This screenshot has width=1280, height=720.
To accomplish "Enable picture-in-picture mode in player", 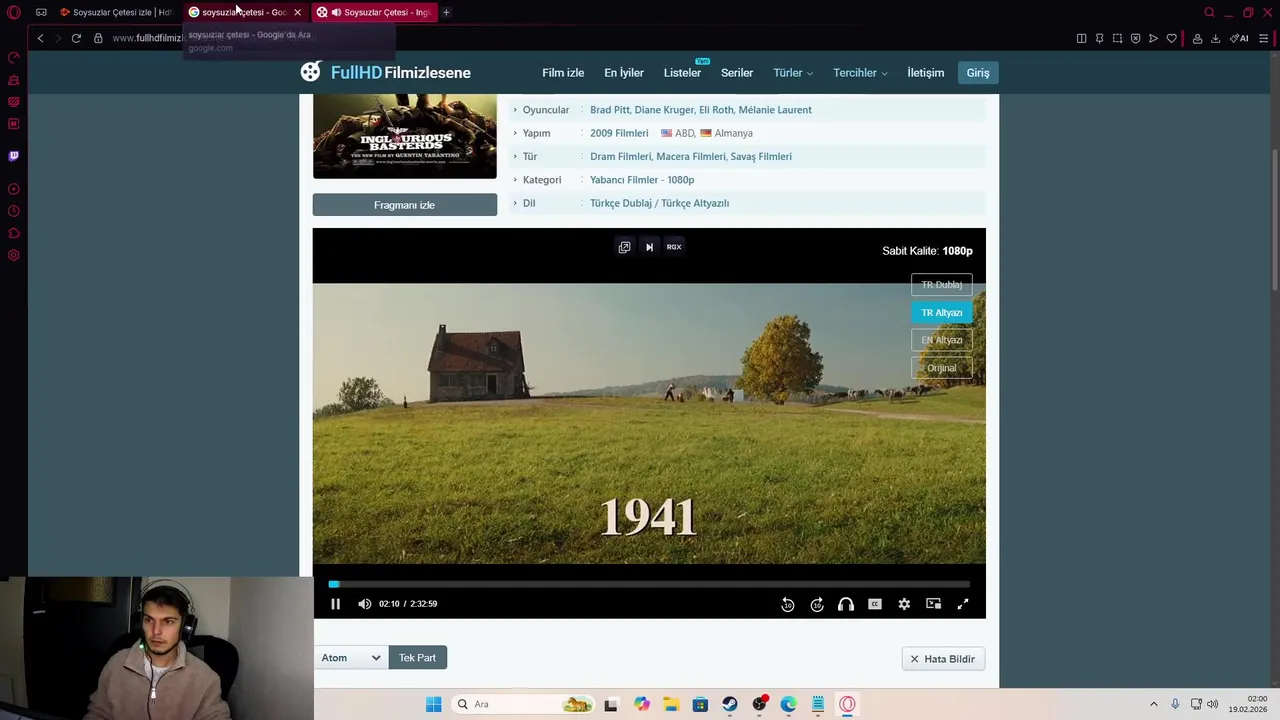I will (x=933, y=604).
